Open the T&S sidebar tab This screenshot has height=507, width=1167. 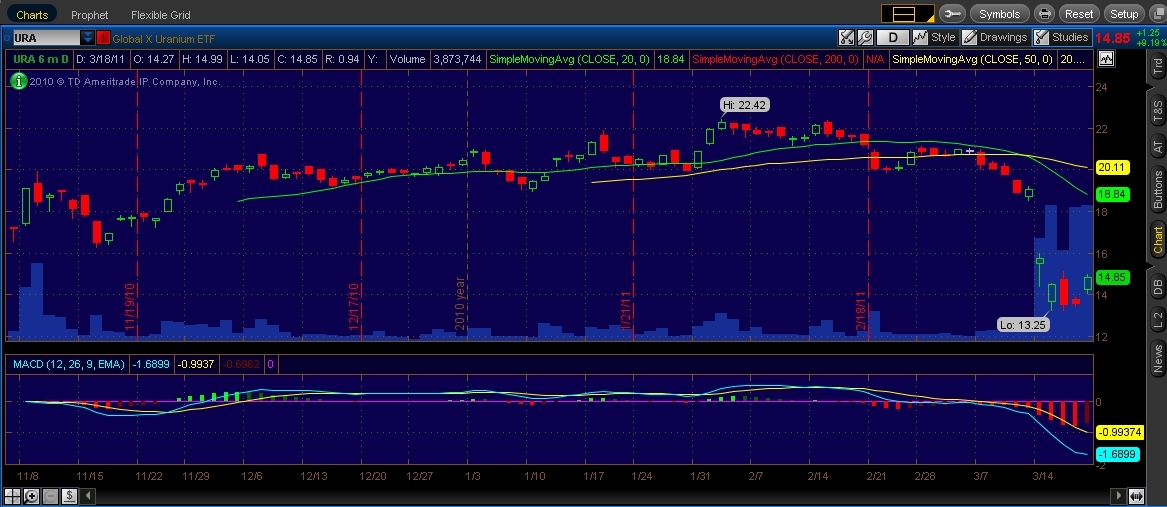pos(1157,110)
